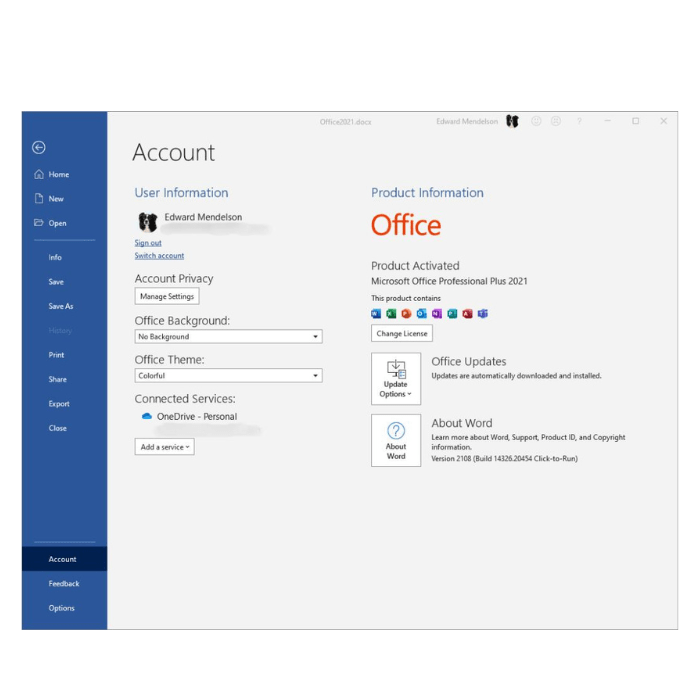Click the Microsoft Office Professional Plus 2021 text
This screenshot has width=700, height=700.
point(449,281)
